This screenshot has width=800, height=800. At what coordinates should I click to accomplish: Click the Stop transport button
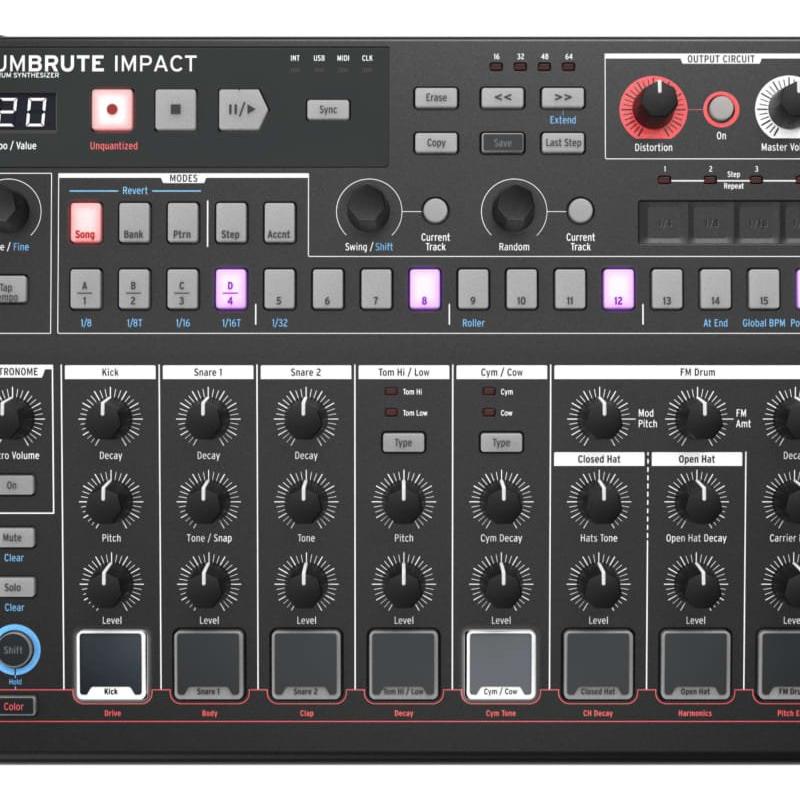pyautogui.click(x=176, y=109)
